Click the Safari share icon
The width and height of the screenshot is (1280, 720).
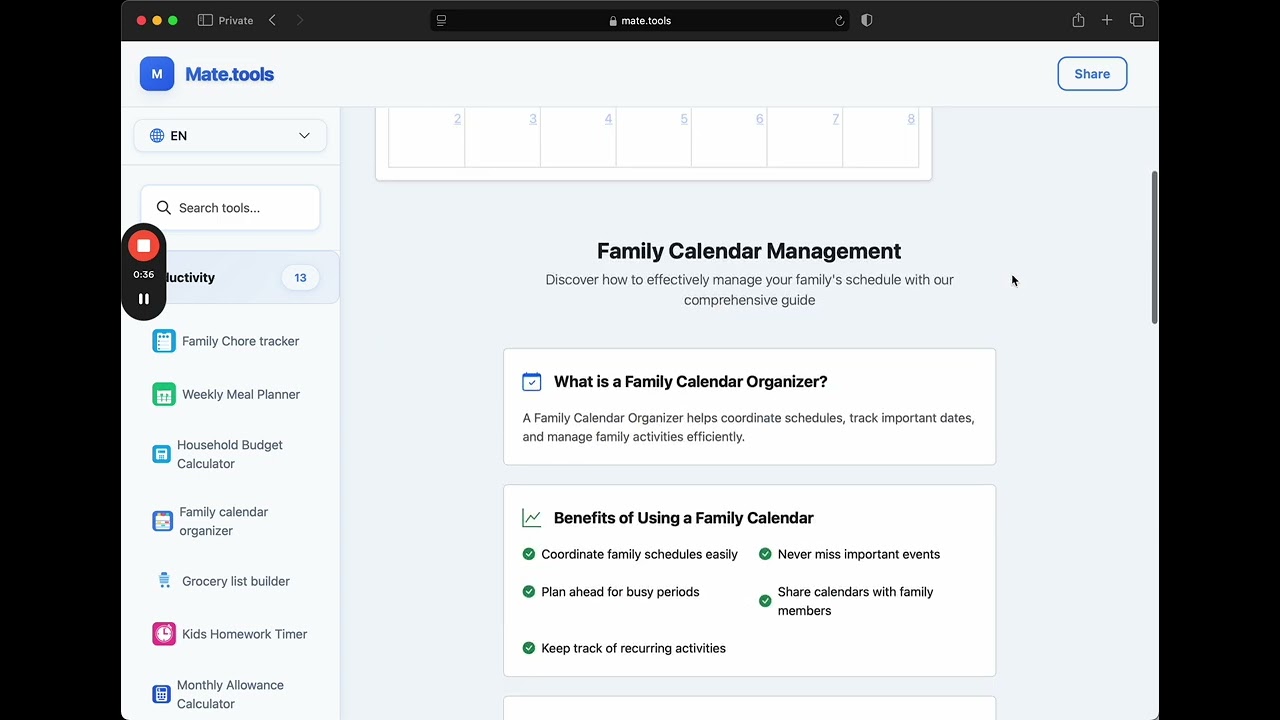click(1078, 20)
